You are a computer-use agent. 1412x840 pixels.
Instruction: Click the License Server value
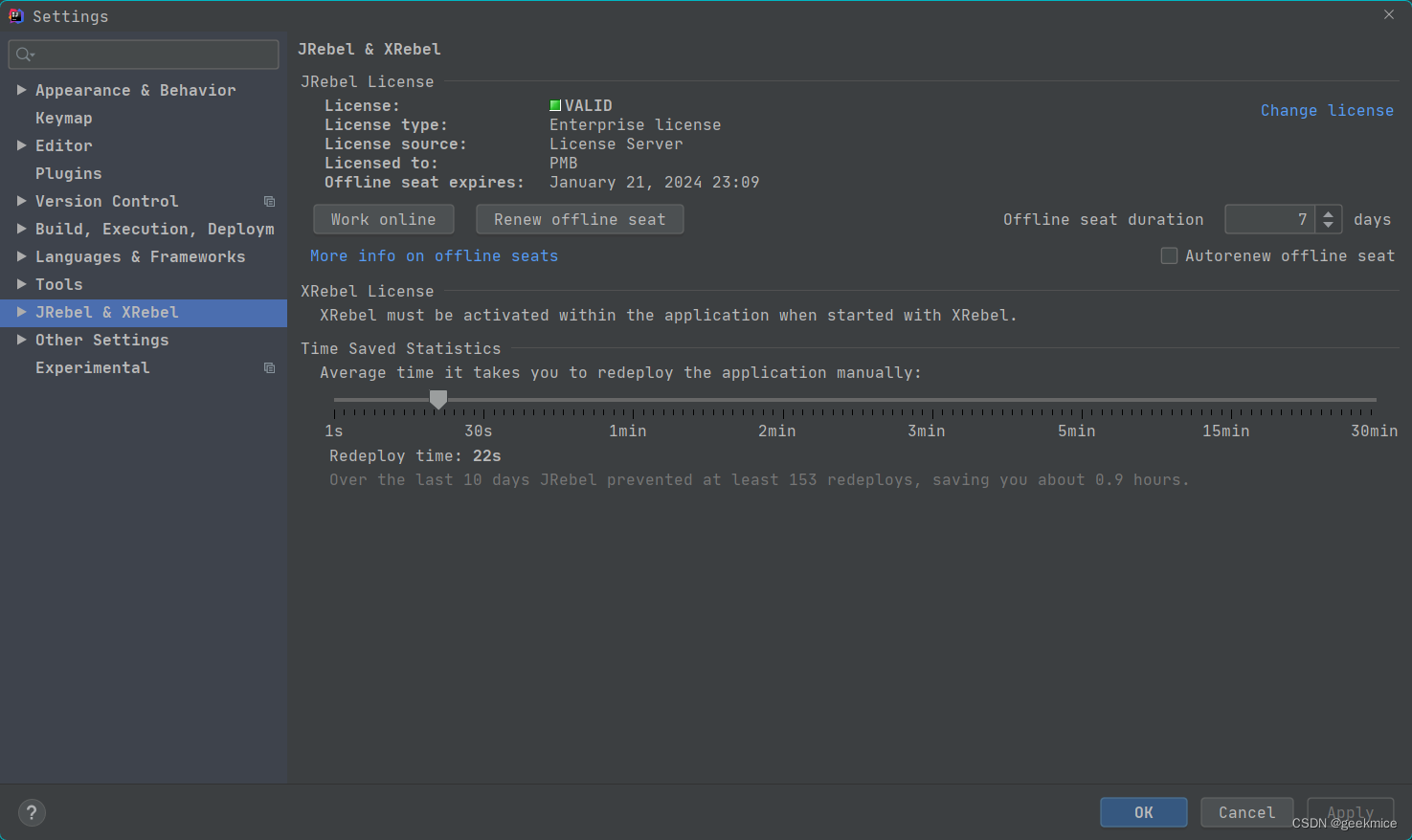[616, 144]
